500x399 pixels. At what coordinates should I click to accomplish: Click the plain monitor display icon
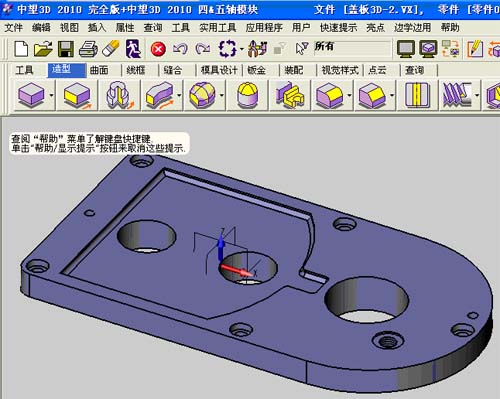tap(405, 49)
